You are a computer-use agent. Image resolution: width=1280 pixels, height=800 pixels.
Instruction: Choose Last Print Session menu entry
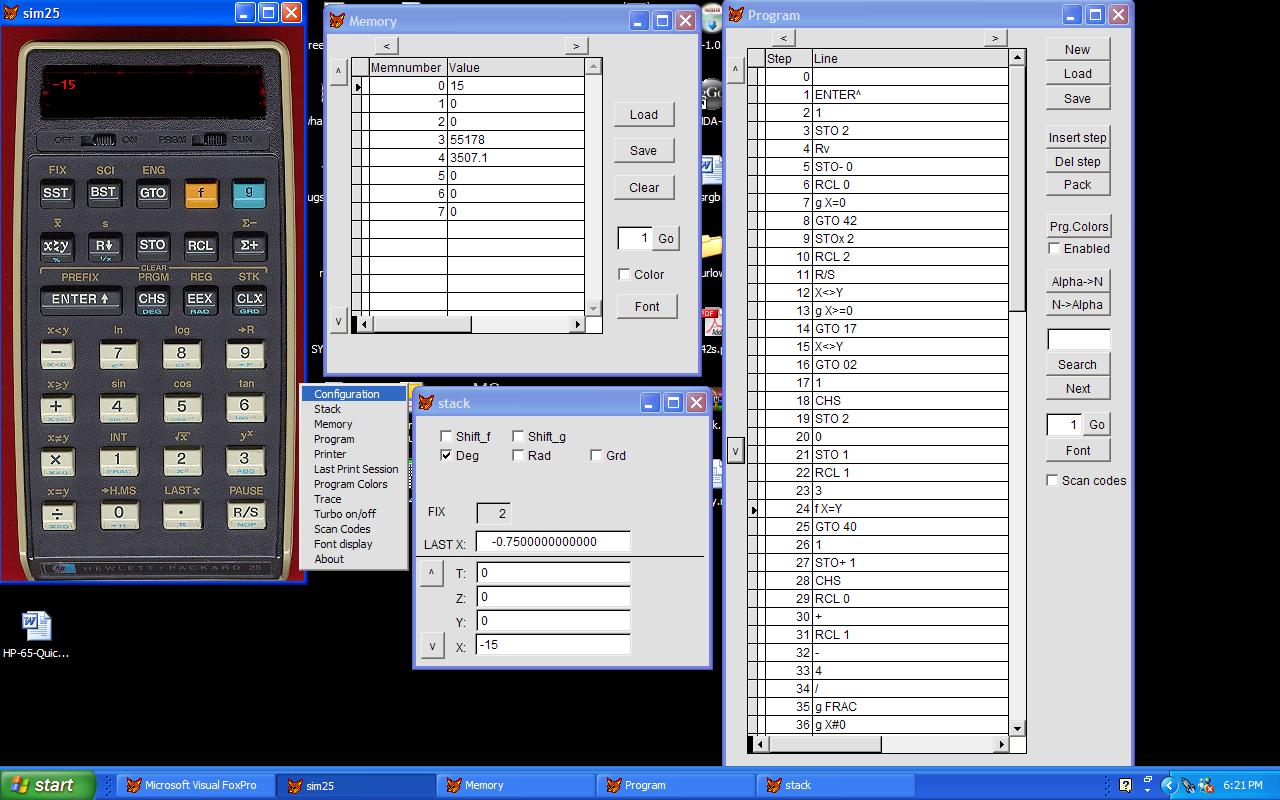(x=354, y=469)
